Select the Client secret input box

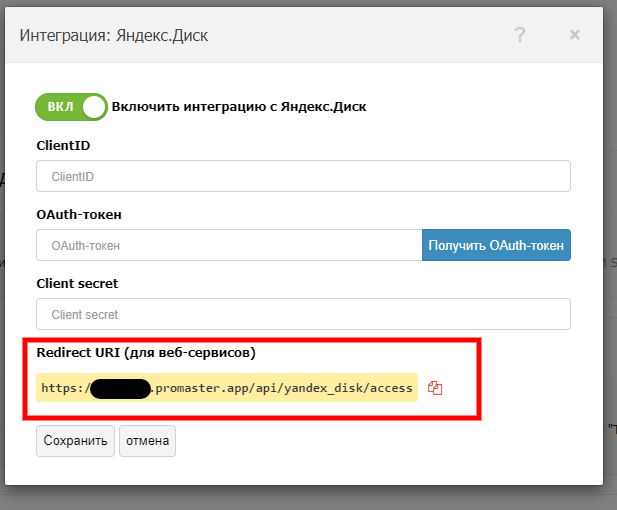point(303,314)
